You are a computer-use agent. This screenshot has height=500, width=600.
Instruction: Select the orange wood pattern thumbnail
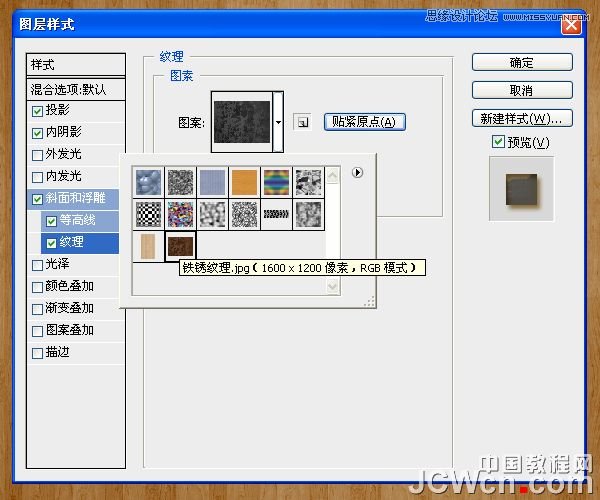(x=244, y=182)
